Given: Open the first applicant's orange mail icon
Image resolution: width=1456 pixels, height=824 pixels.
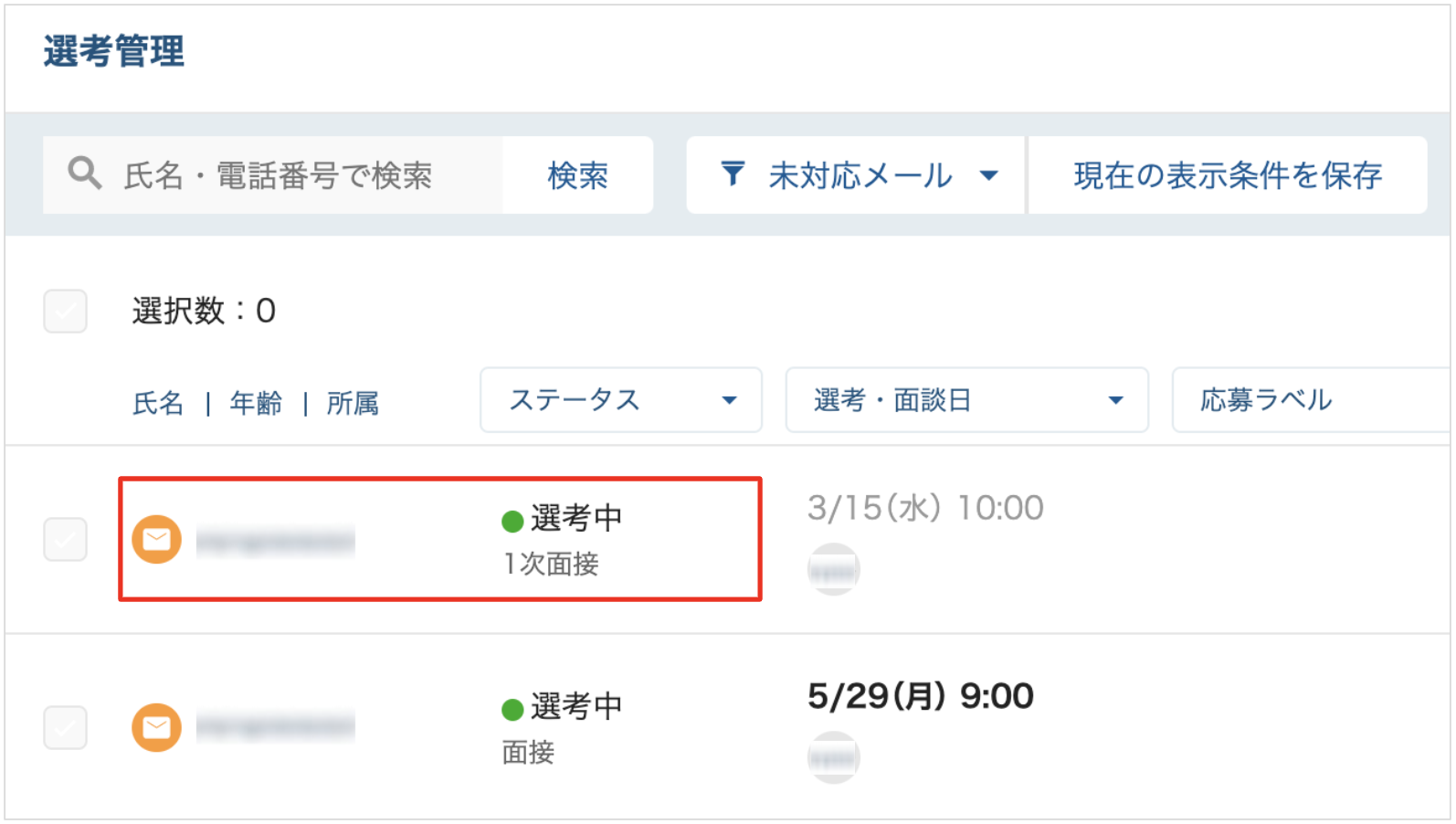Looking at the screenshot, I should pos(157,540).
